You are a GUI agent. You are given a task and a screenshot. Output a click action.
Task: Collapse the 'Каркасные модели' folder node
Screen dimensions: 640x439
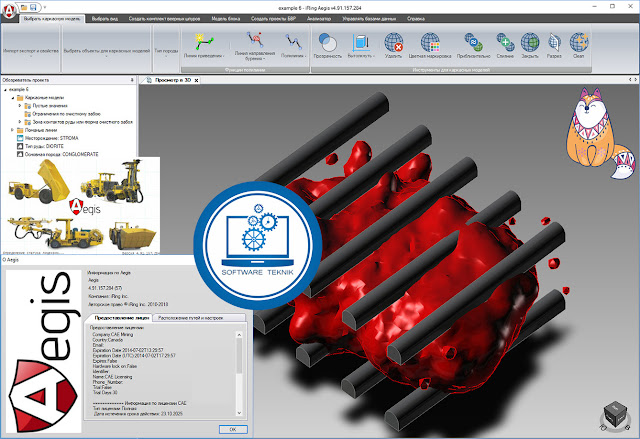click(x=13, y=98)
